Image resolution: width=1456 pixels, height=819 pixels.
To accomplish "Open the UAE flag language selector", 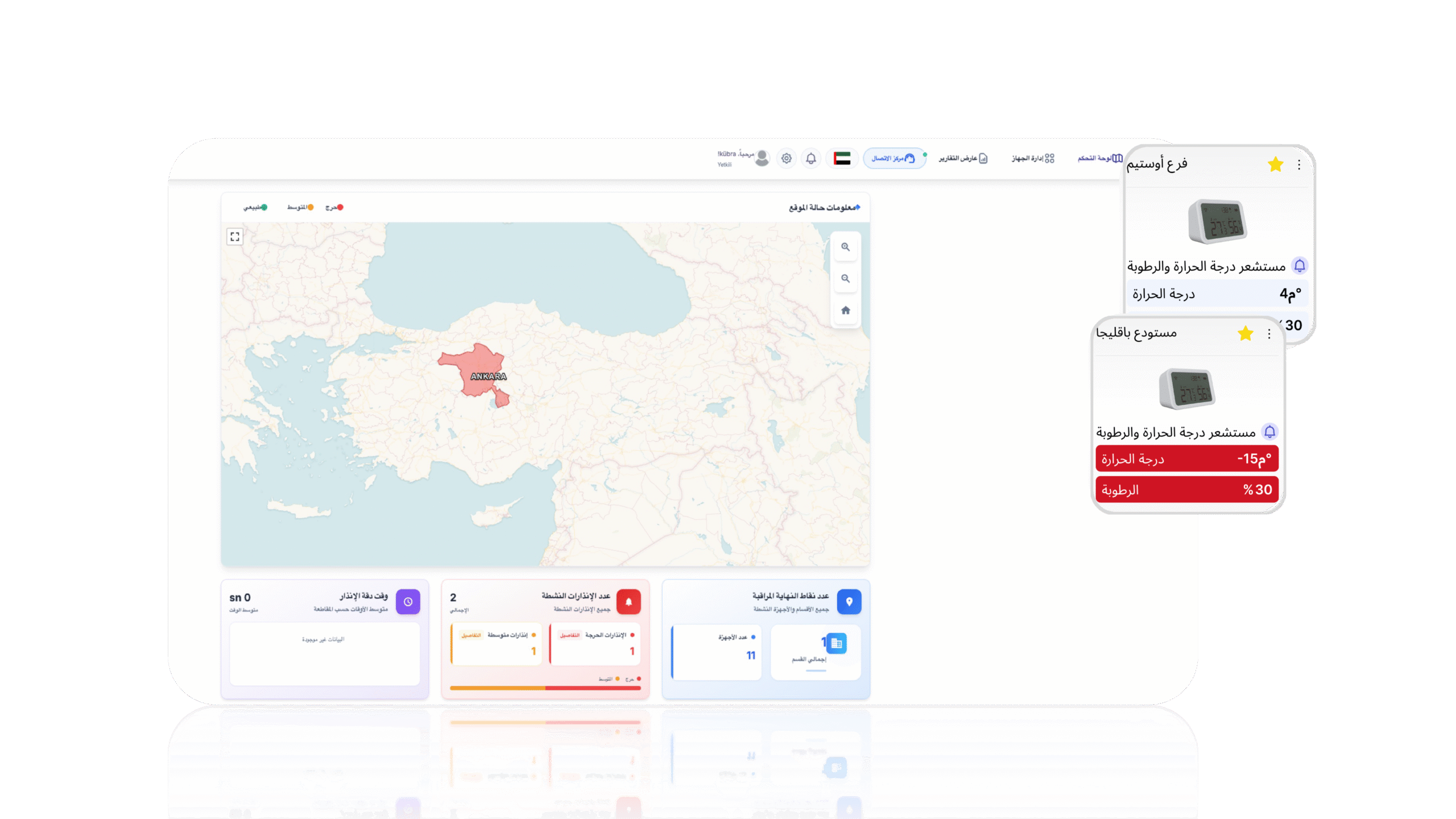I will point(842,159).
